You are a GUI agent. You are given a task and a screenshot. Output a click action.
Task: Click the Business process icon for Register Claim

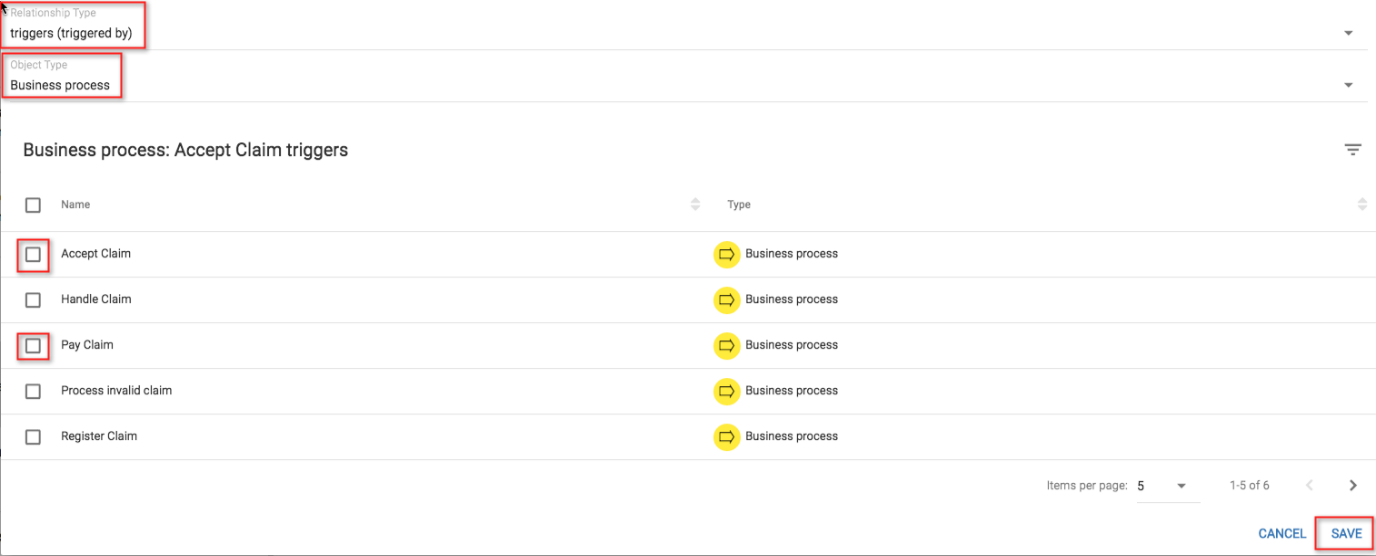726,436
